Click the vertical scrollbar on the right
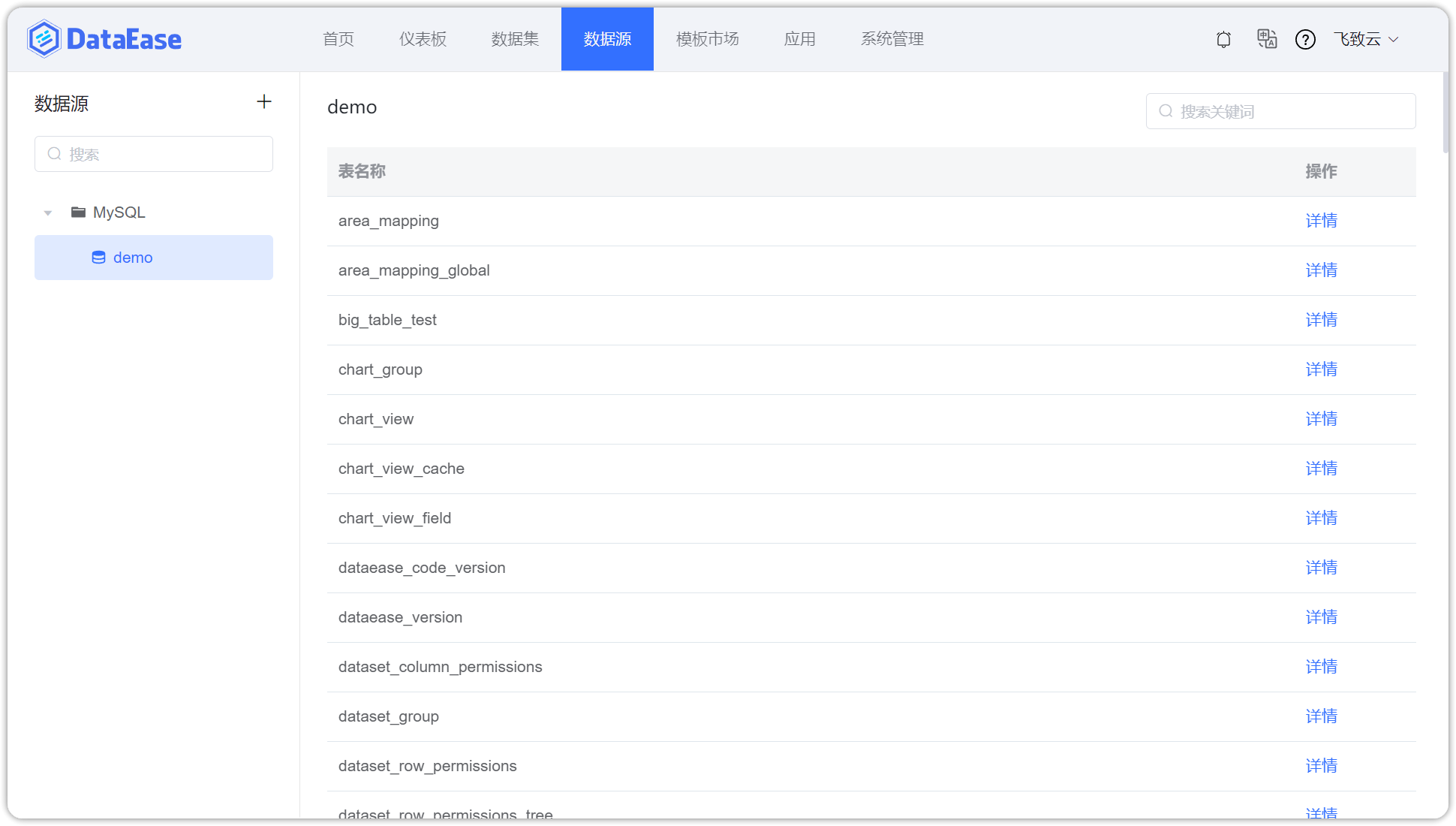 point(1445,113)
